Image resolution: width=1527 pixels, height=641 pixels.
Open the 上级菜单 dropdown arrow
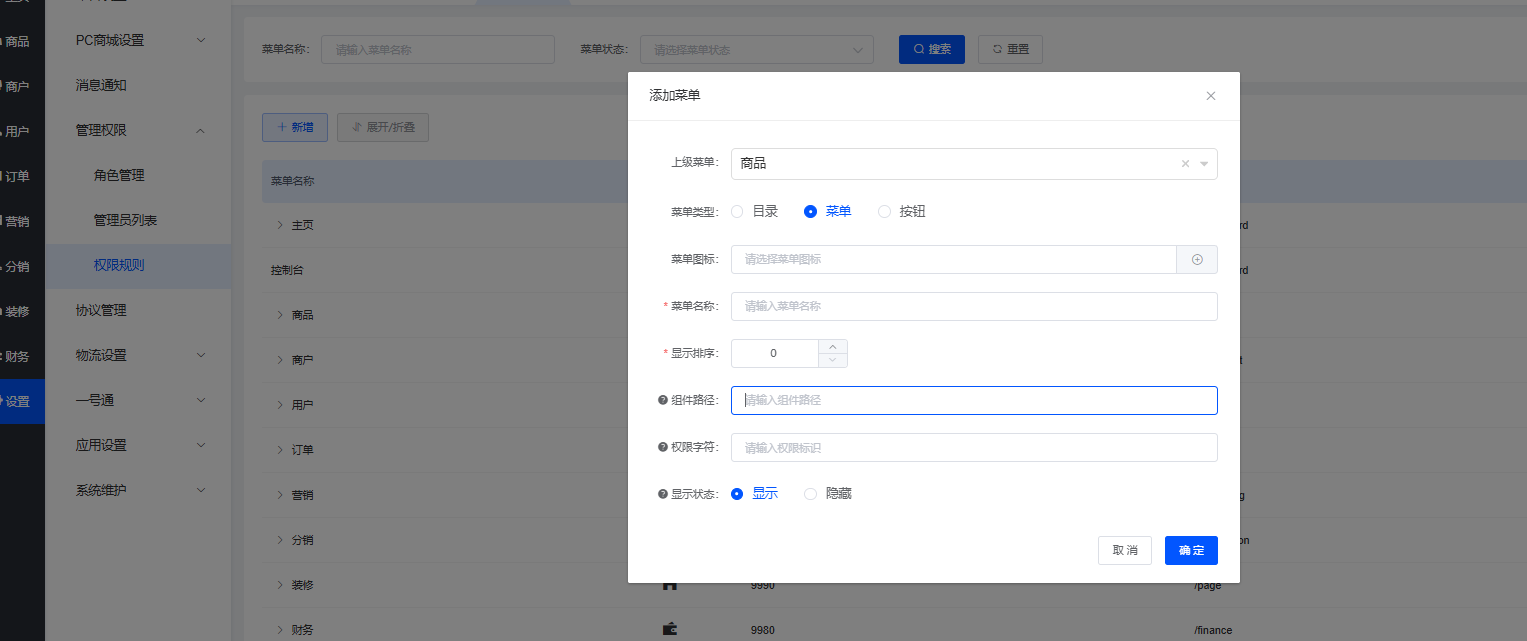1204,164
